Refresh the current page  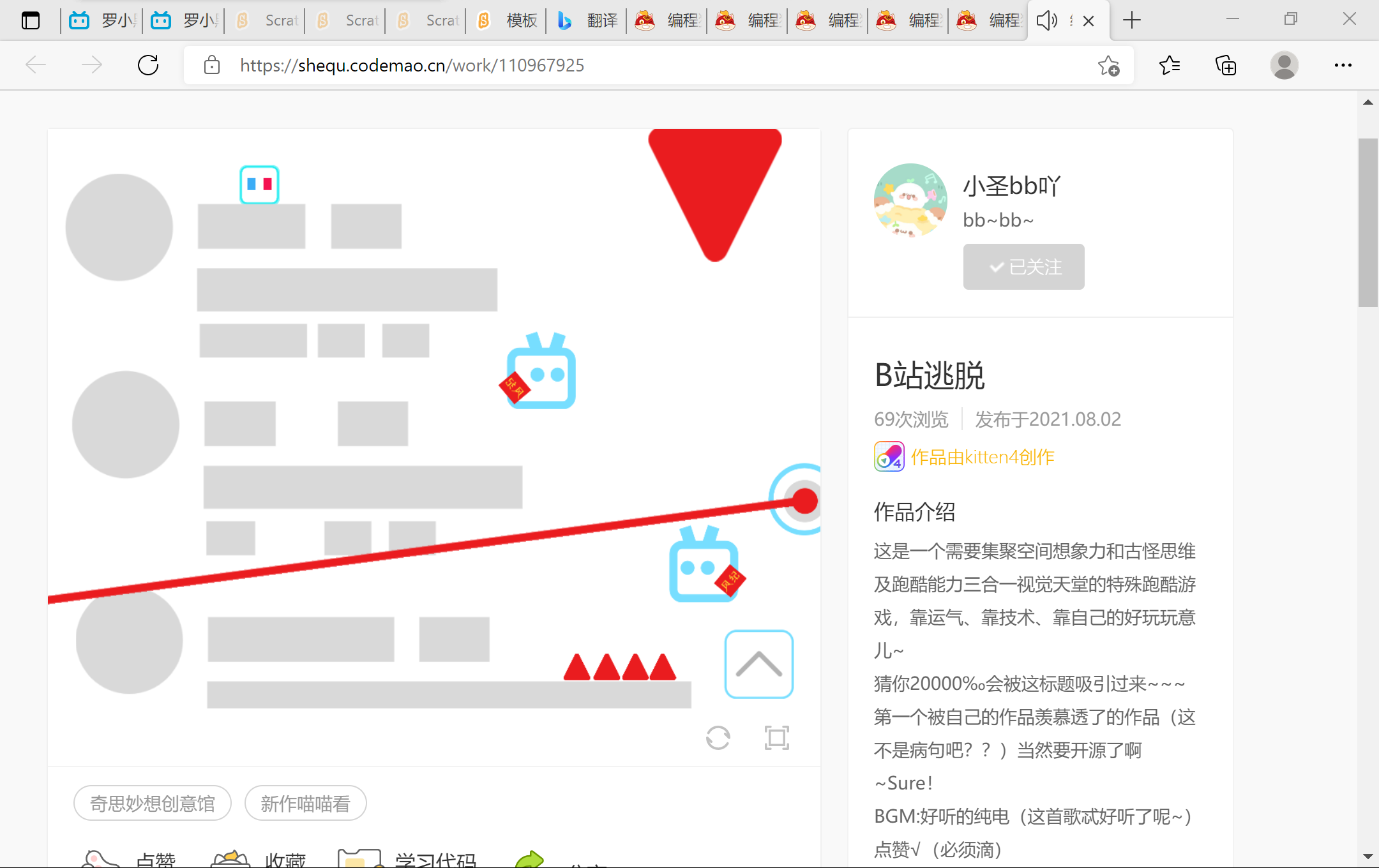pos(148,65)
